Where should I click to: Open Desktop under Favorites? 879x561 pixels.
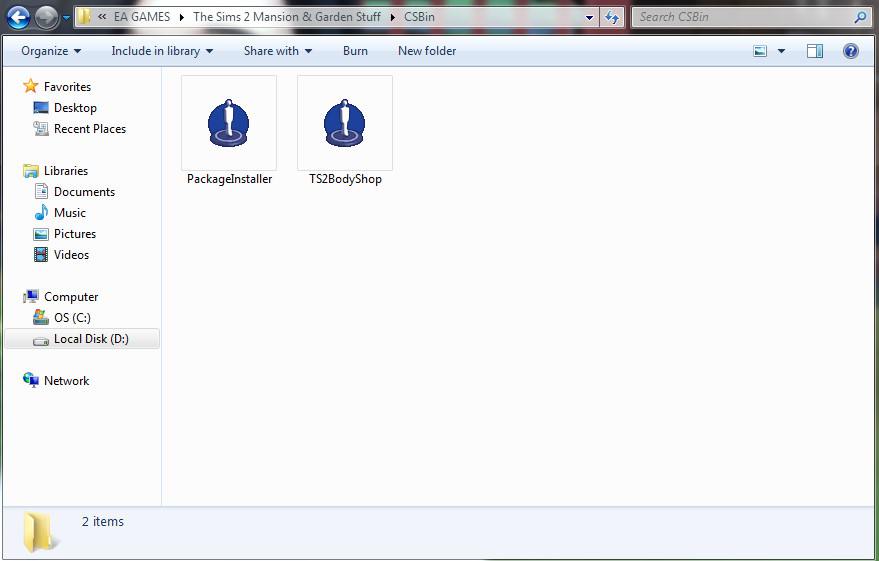pyautogui.click(x=75, y=108)
